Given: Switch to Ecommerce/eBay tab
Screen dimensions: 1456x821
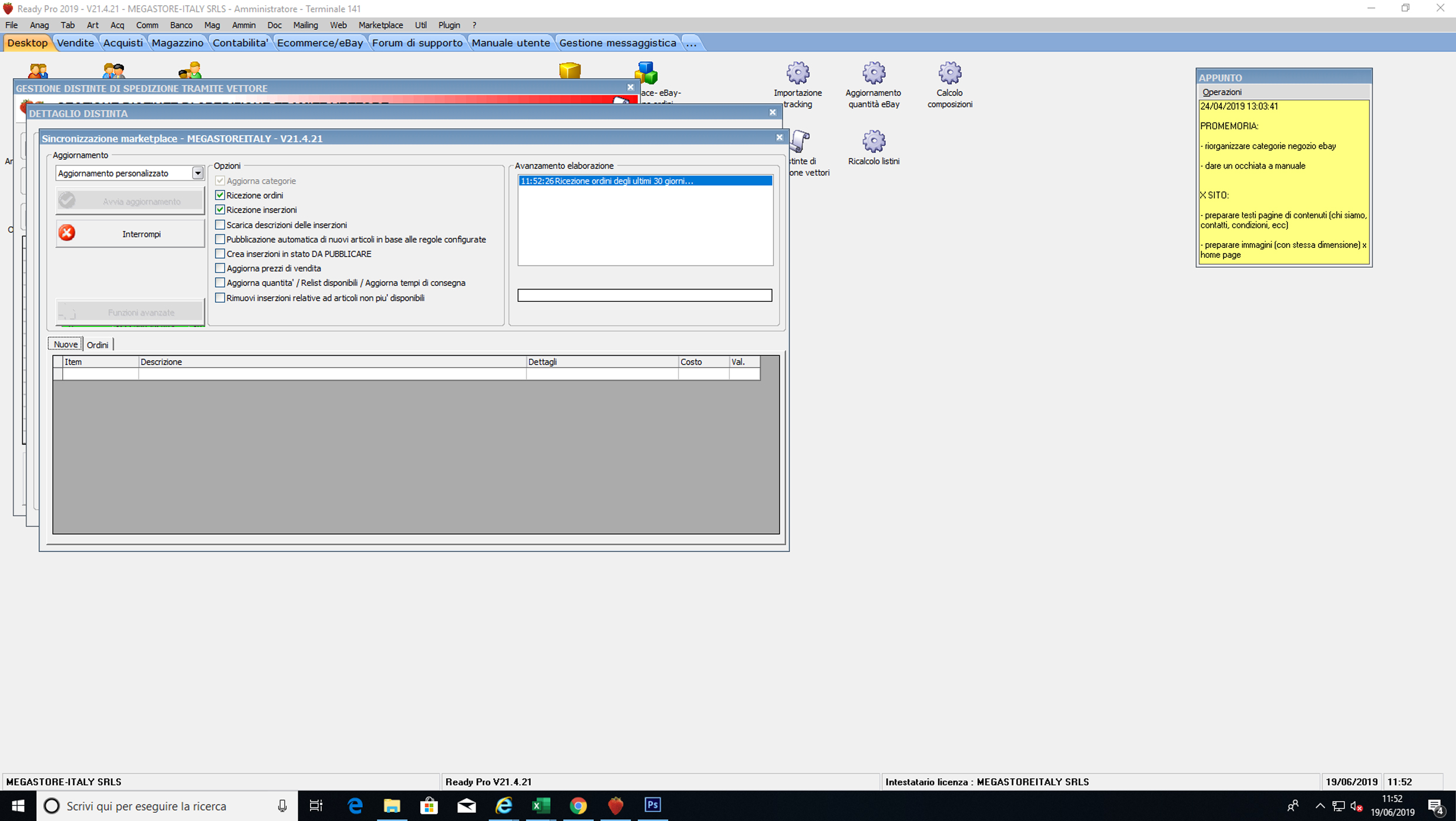Looking at the screenshot, I should (x=319, y=43).
